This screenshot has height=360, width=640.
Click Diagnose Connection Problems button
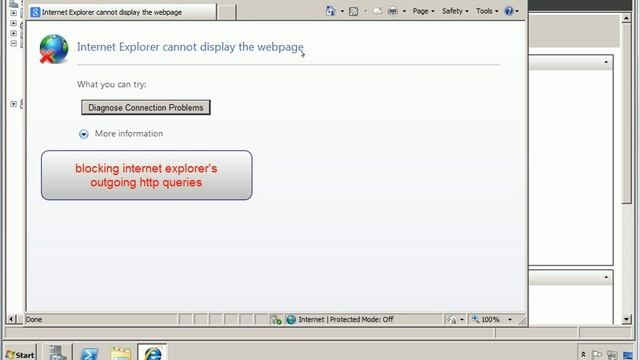(x=146, y=107)
